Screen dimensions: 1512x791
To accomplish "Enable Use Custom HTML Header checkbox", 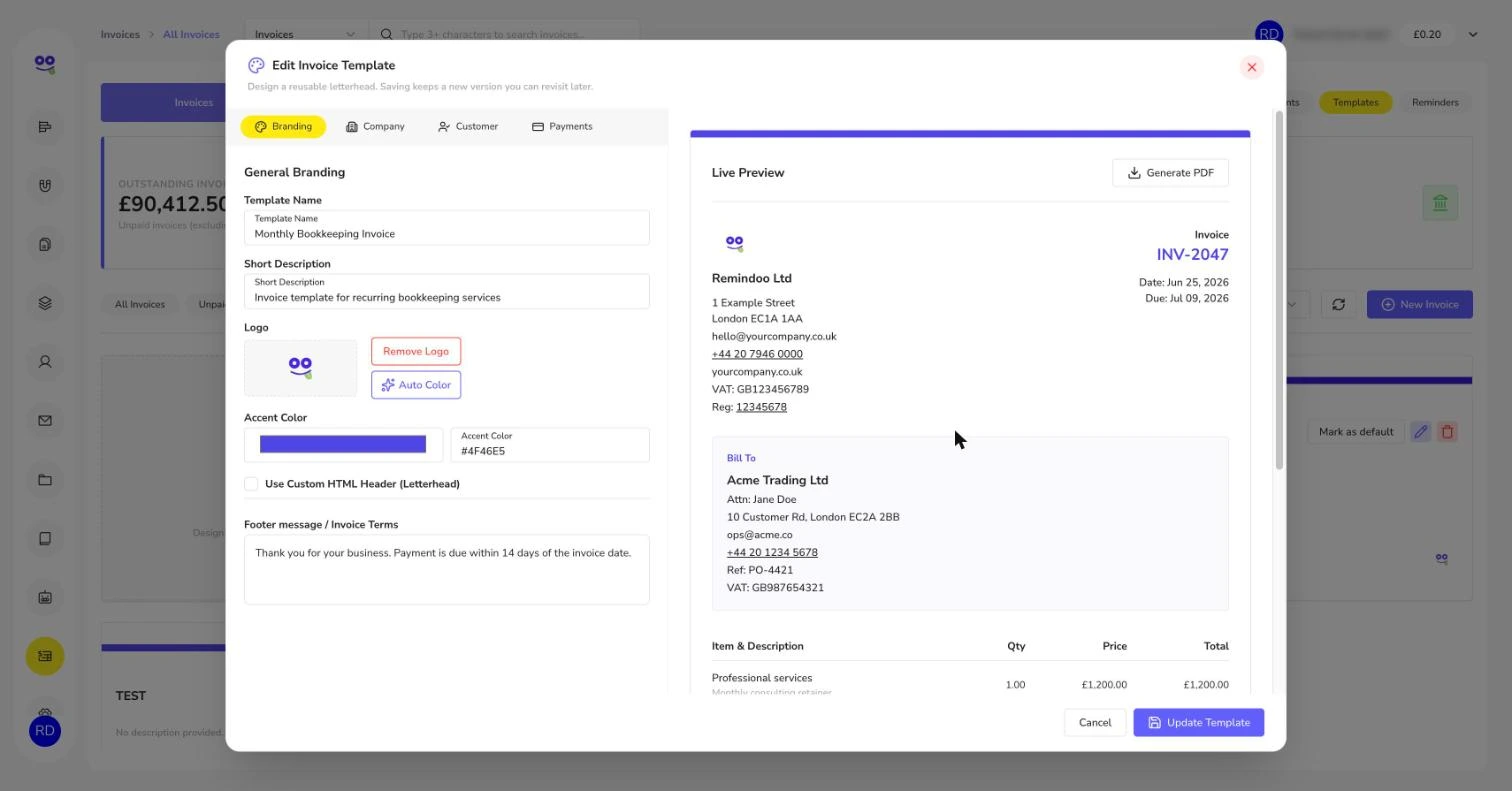I will point(251,484).
